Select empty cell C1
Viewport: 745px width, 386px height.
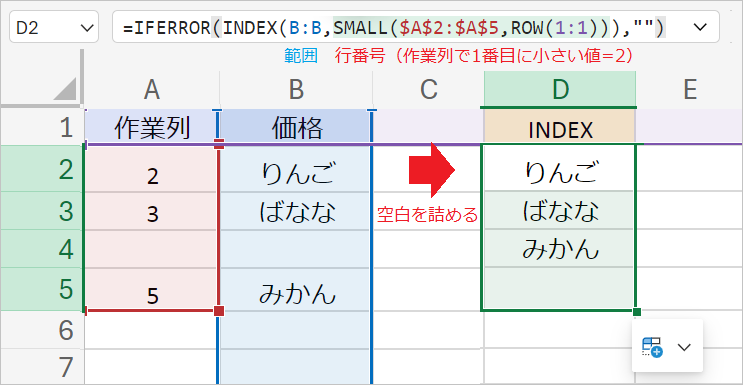428,127
